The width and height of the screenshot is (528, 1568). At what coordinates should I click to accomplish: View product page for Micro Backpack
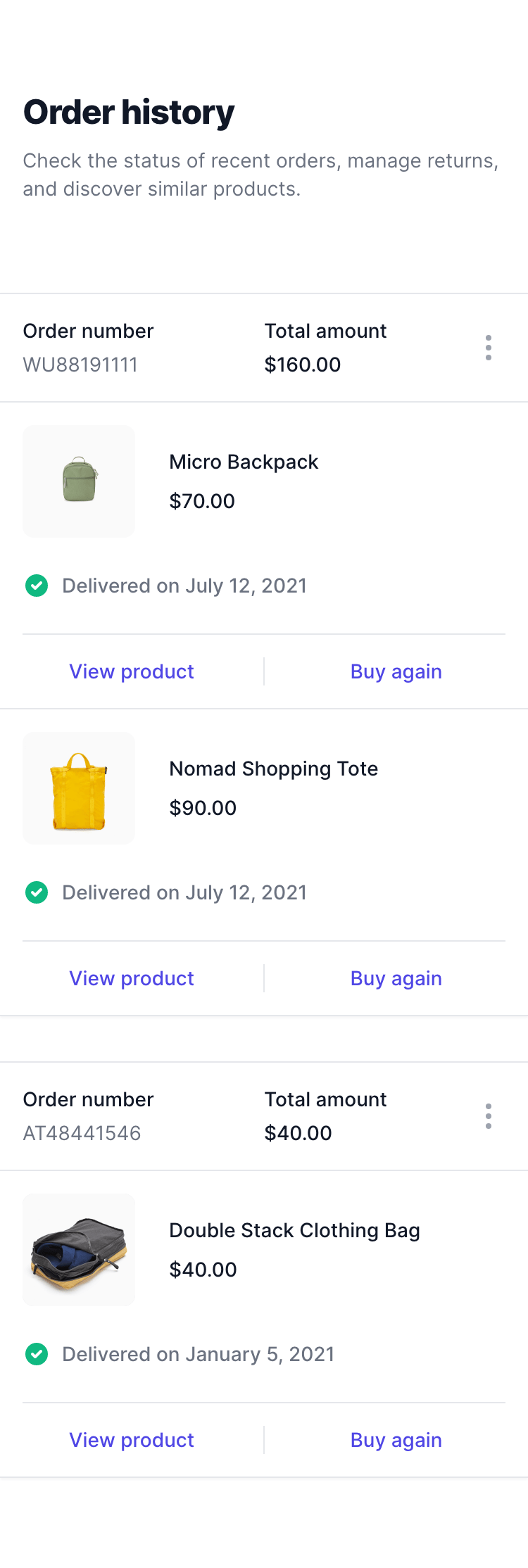pos(132,671)
